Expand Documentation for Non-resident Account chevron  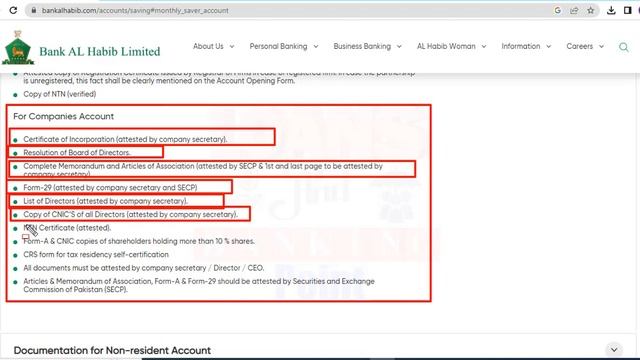614,350
